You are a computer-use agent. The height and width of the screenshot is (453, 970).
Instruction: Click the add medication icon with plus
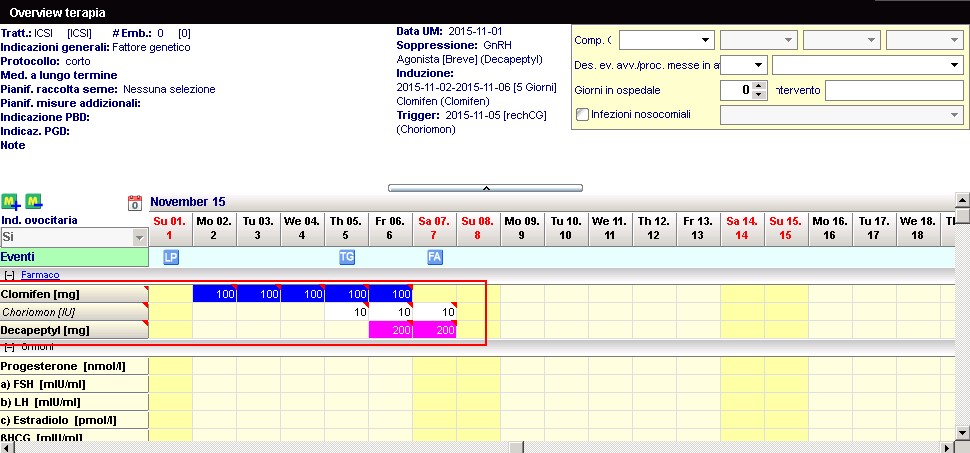coord(11,201)
